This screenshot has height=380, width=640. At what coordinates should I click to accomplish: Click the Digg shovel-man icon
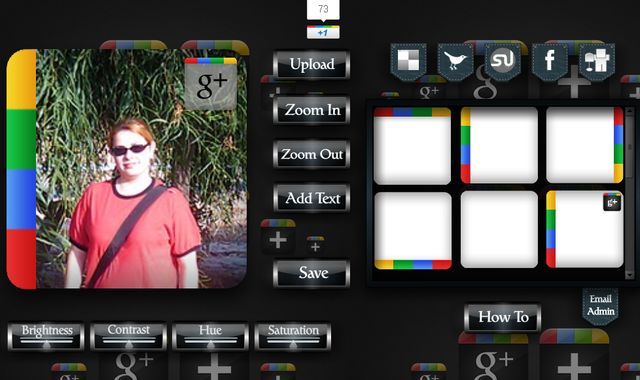[x=597, y=61]
